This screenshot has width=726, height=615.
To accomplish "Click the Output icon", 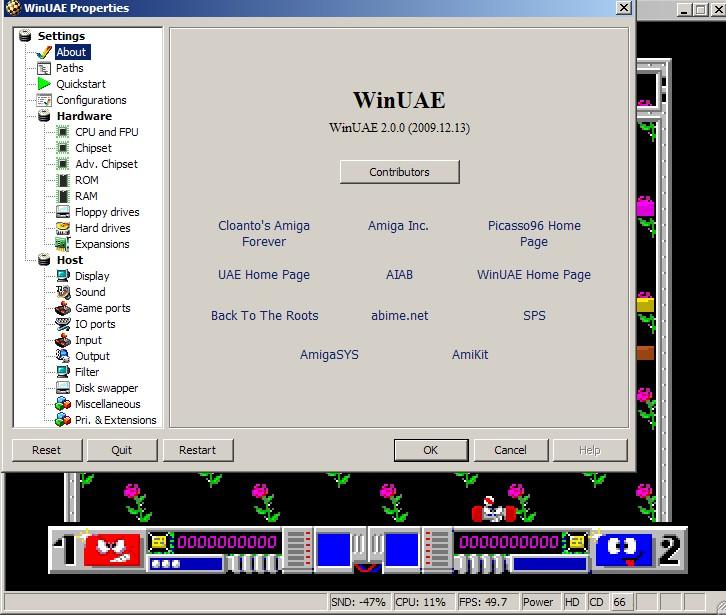I will click(x=63, y=356).
